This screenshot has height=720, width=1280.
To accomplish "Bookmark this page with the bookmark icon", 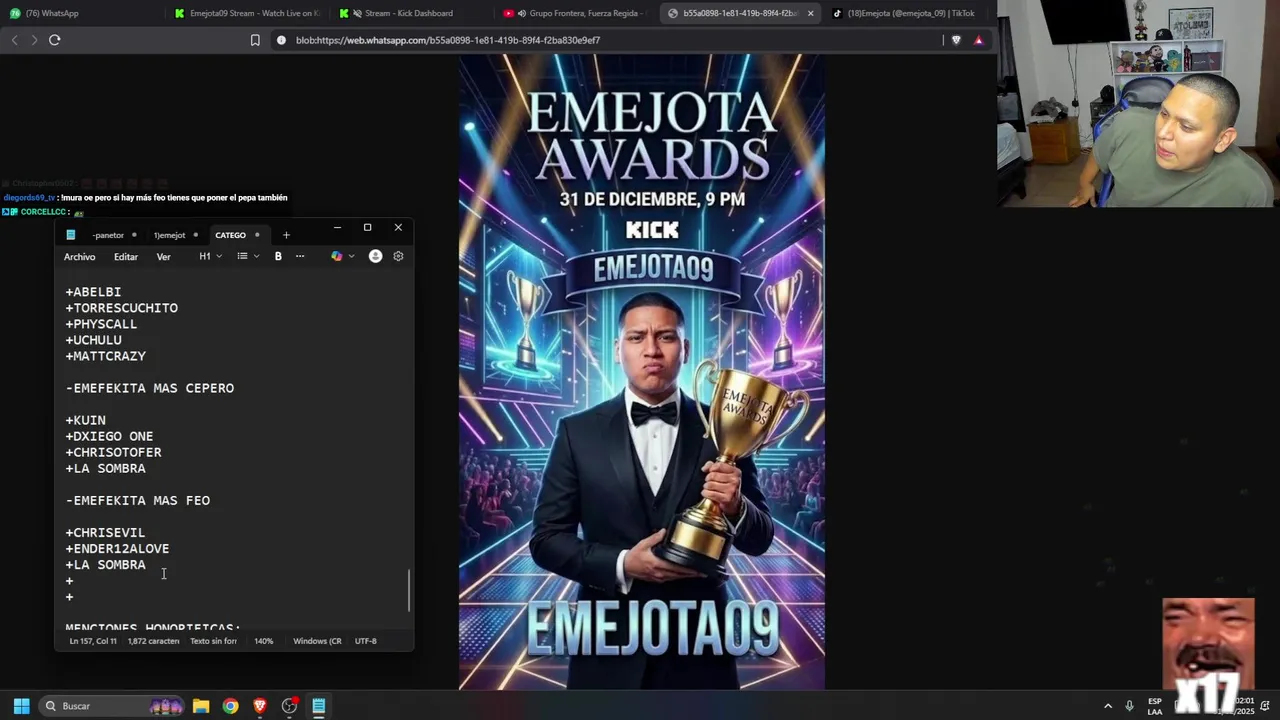I will tap(255, 40).
